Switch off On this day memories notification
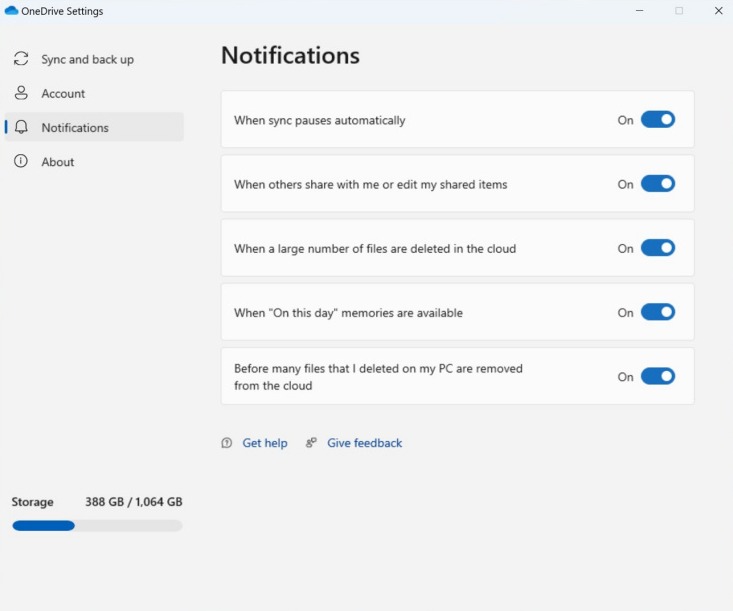The height and width of the screenshot is (611, 733). click(658, 312)
